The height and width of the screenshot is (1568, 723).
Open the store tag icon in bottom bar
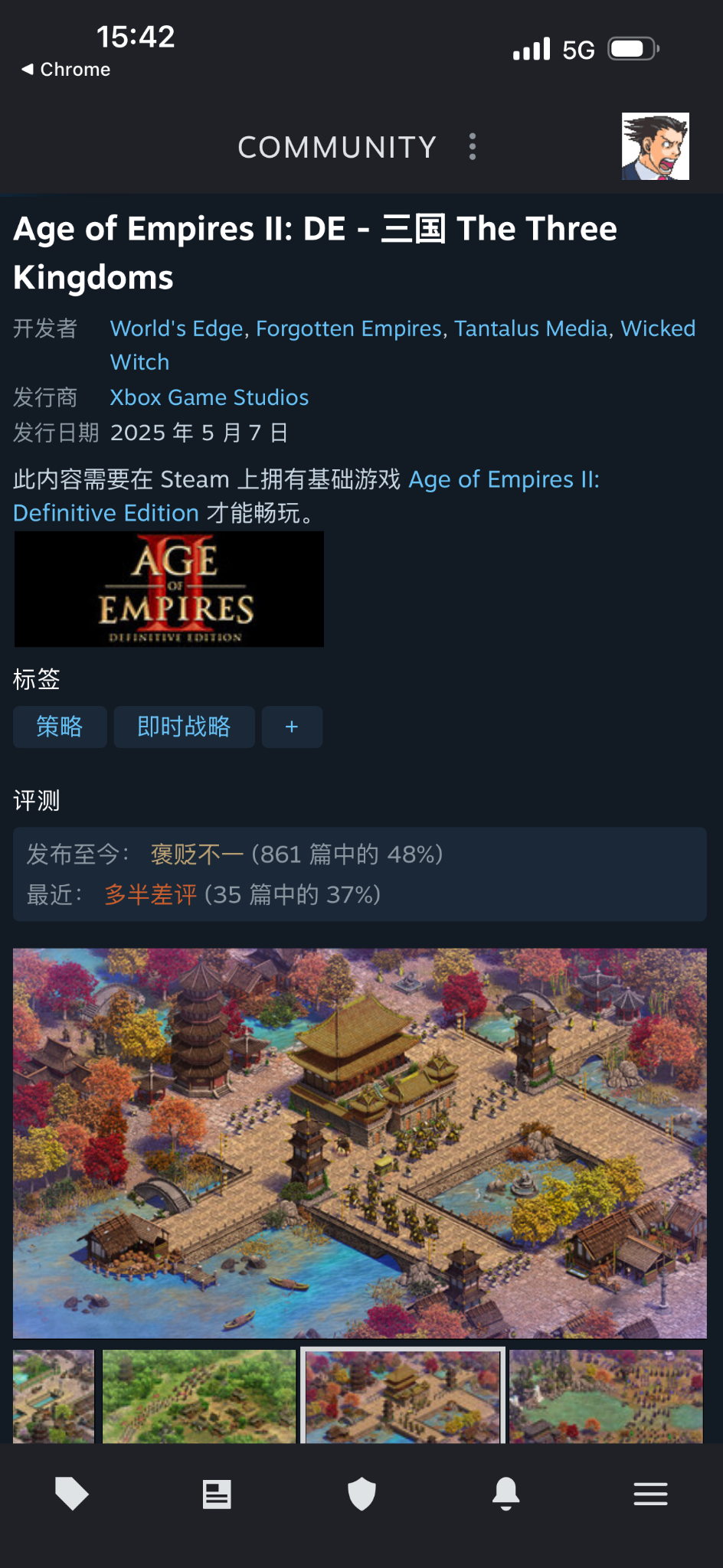(x=72, y=1494)
